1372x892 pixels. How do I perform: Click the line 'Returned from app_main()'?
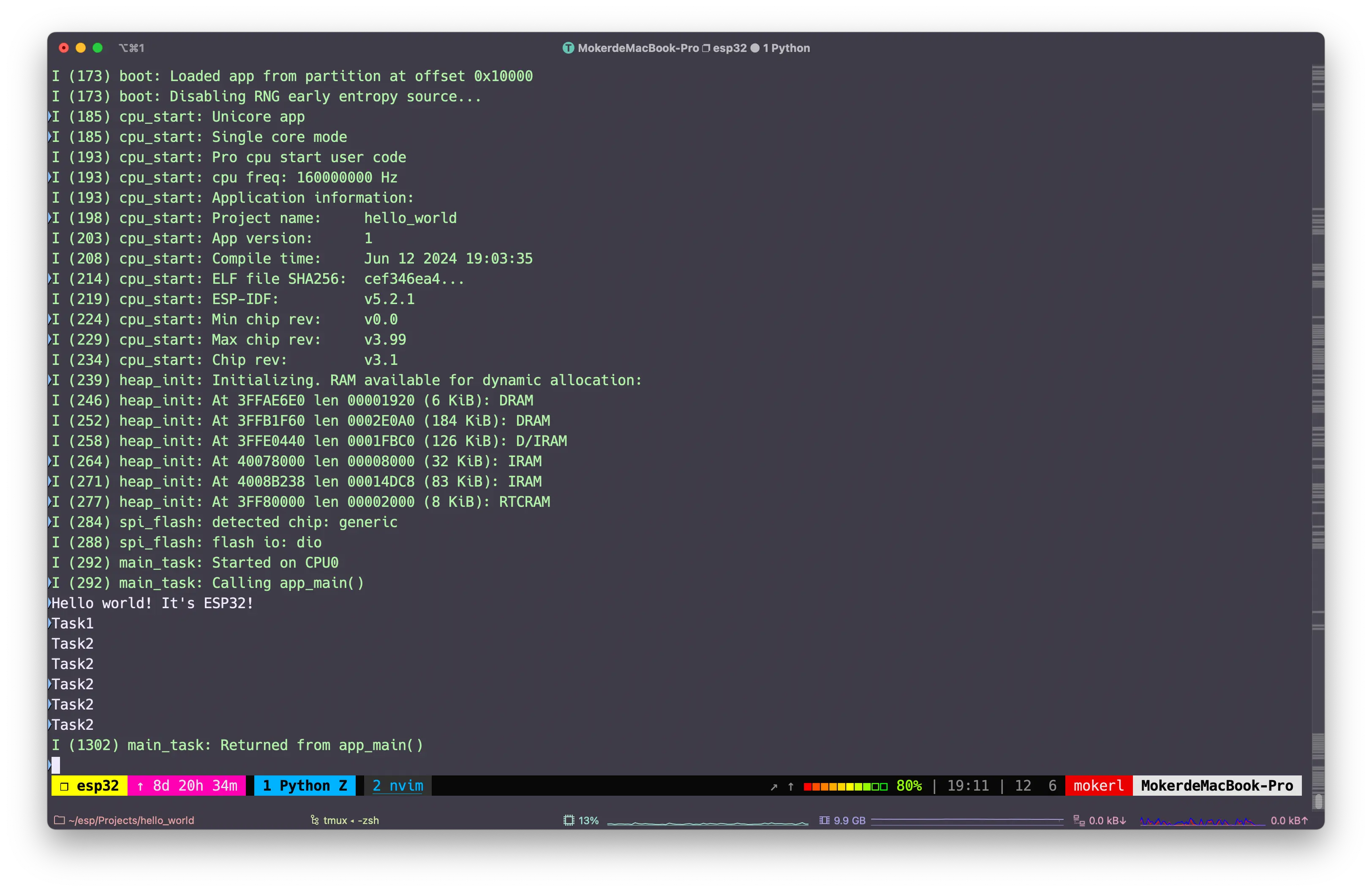click(x=237, y=745)
